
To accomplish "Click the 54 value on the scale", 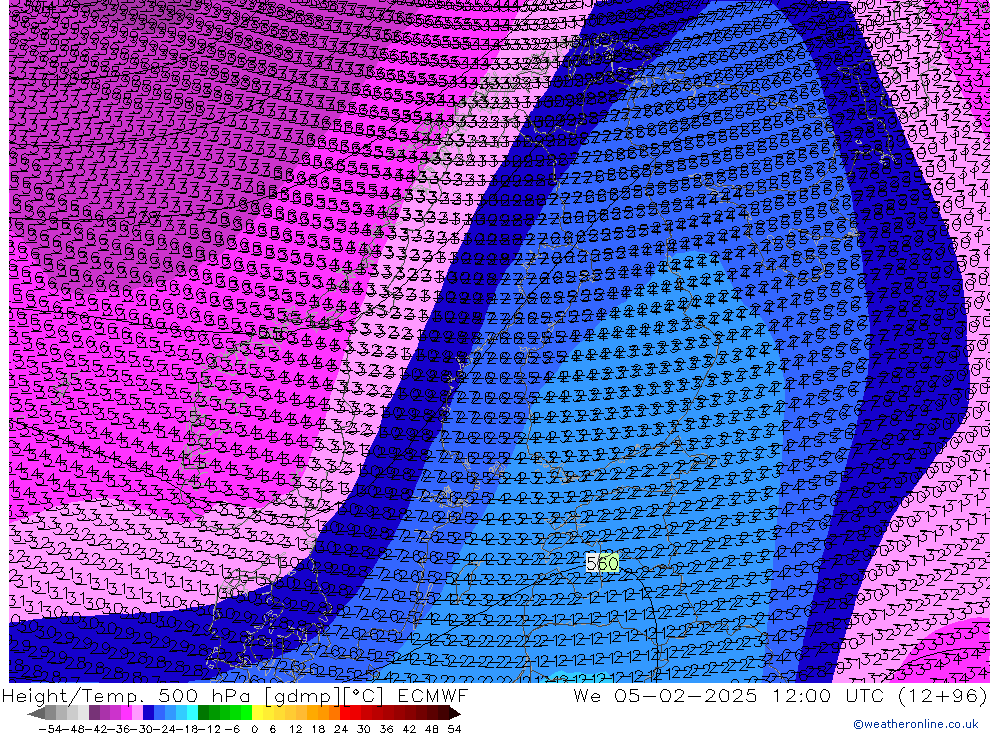I will (454, 728).
